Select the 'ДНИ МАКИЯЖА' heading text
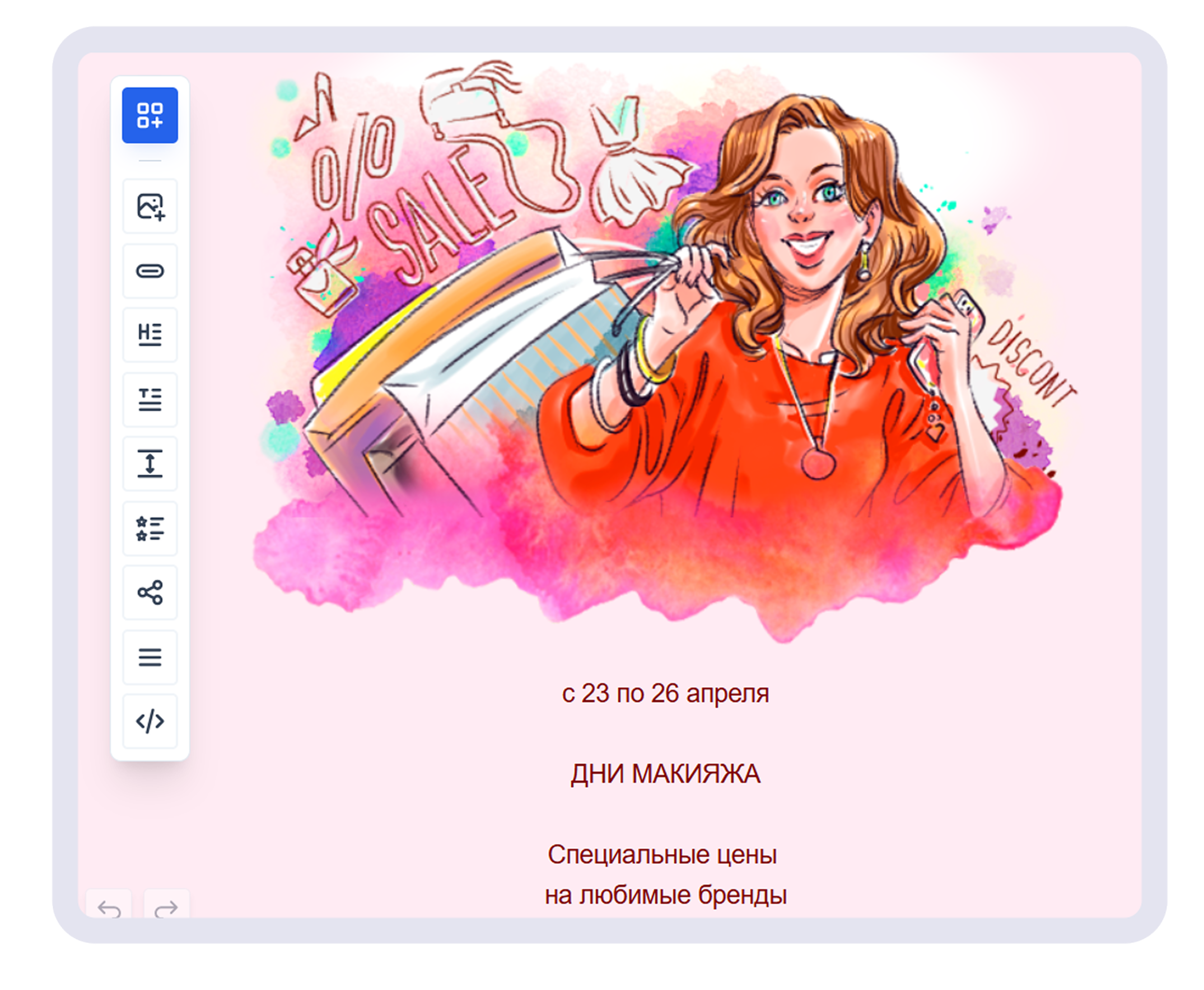Viewport: 1204px width, 990px height. [665, 774]
